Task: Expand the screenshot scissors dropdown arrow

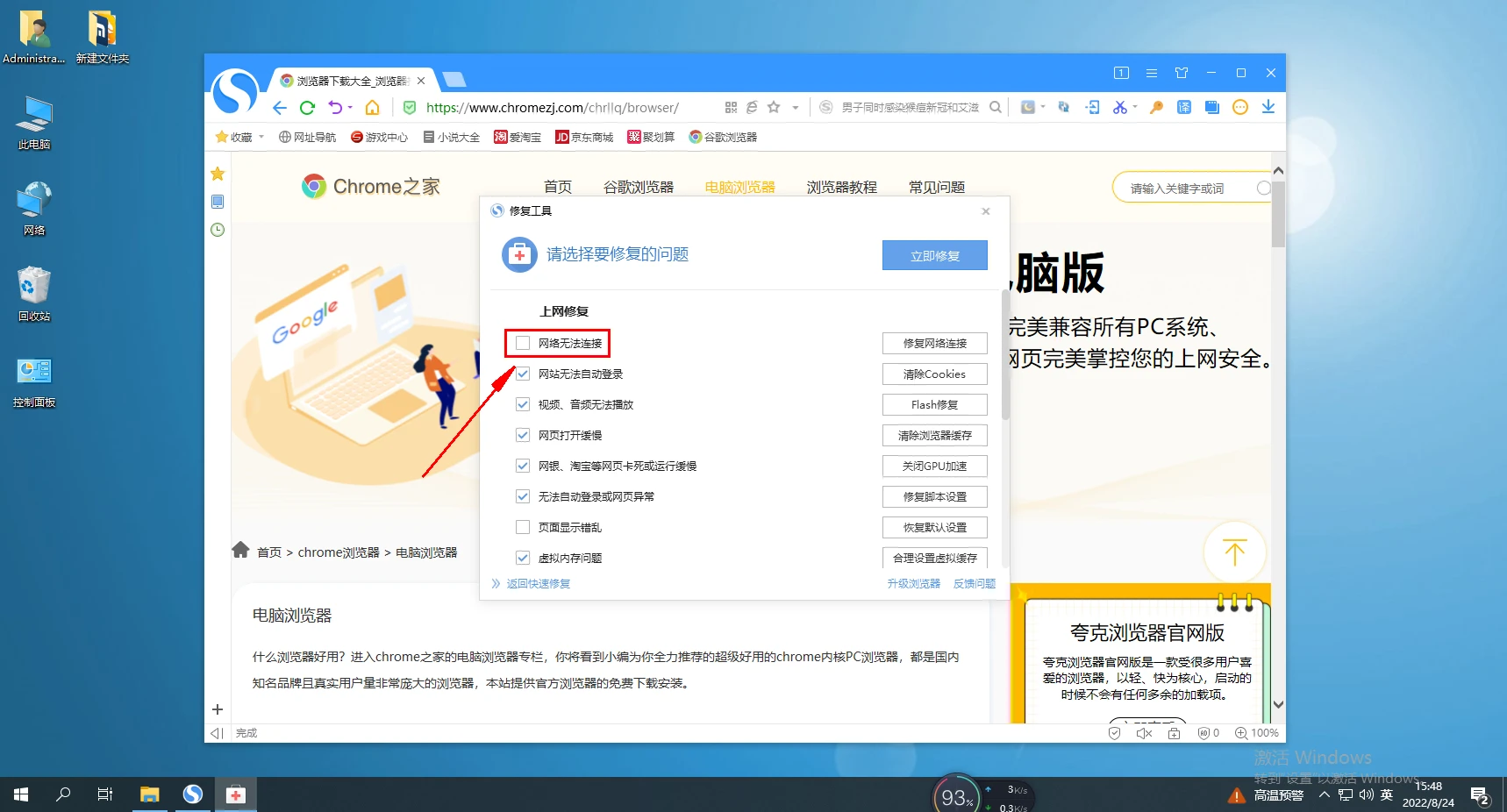Action: [x=1135, y=107]
